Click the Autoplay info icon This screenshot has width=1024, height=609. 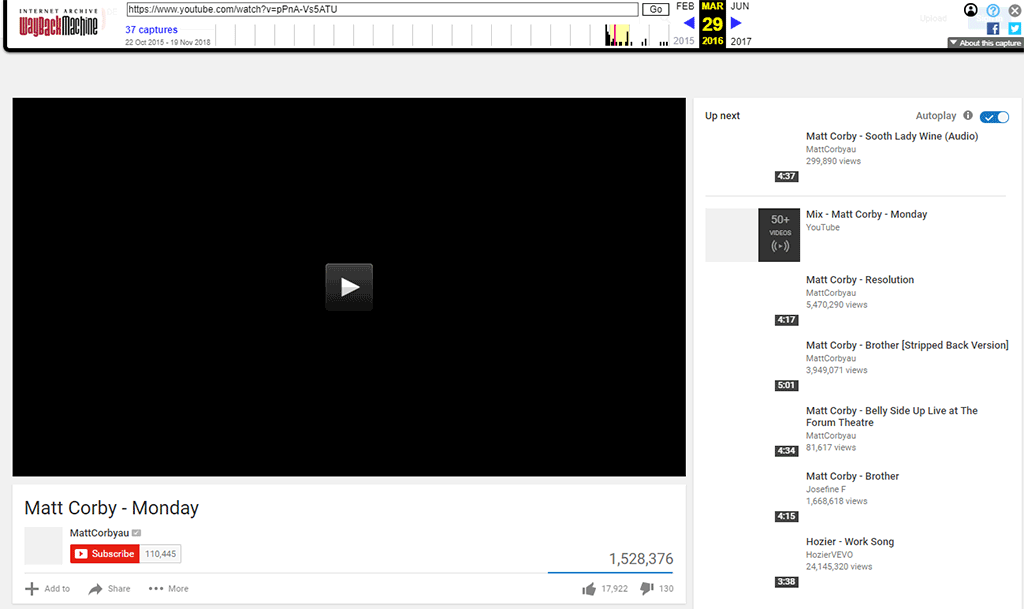point(967,116)
